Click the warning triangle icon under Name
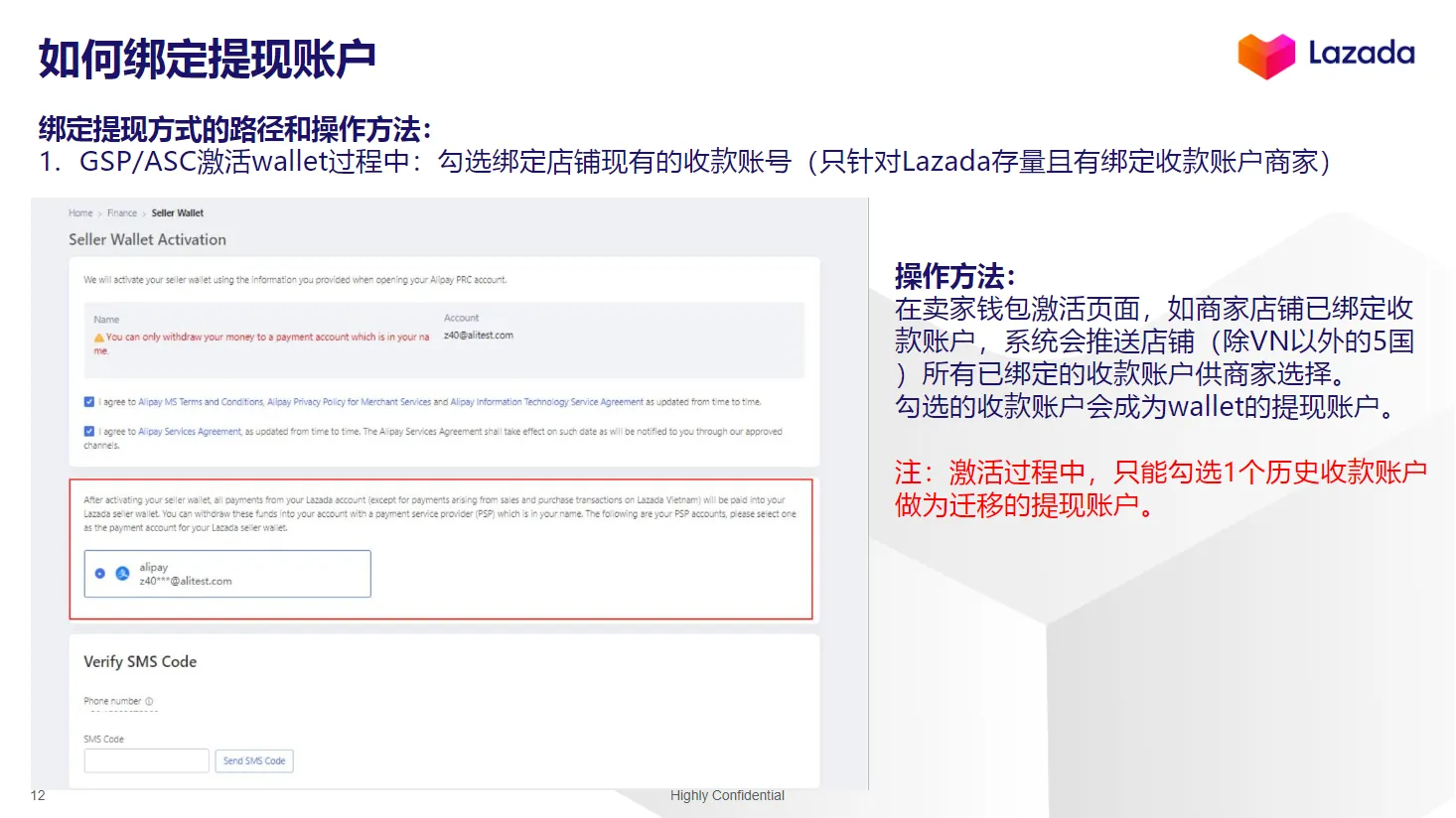The image size is (1456, 818). pos(97,338)
